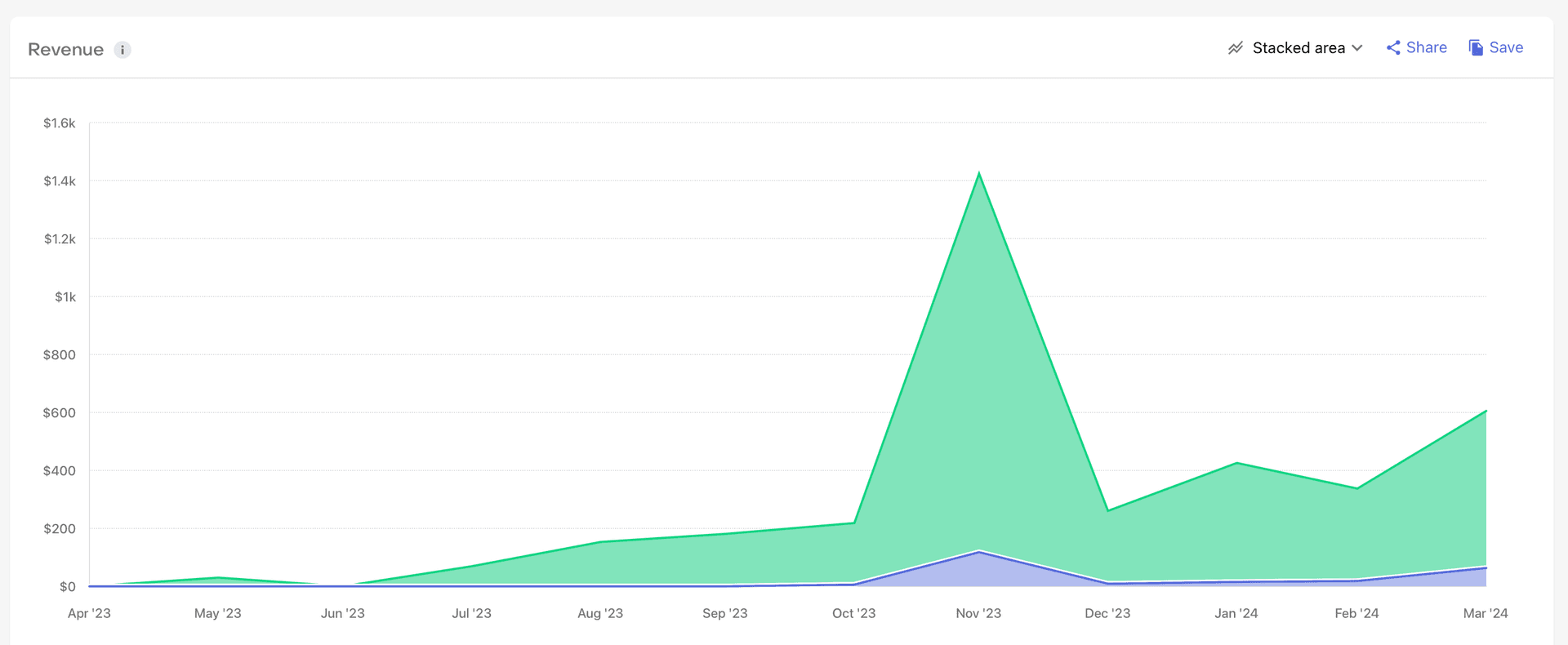Click the $1k y-axis label

pos(65,297)
